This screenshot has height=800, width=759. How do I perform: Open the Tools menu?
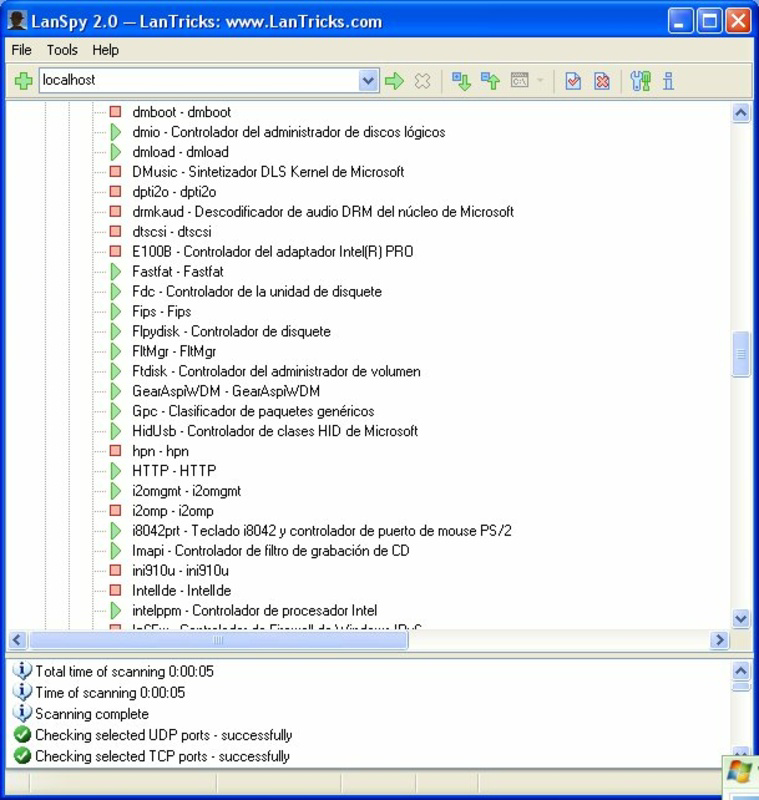(62, 50)
